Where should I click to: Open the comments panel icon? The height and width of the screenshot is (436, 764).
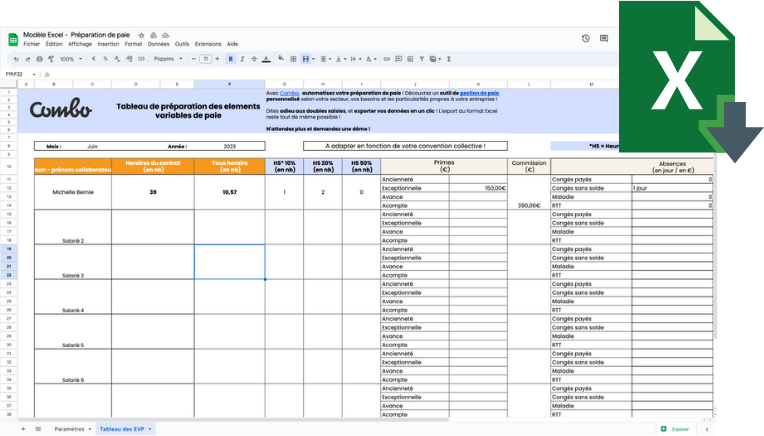pos(604,38)
